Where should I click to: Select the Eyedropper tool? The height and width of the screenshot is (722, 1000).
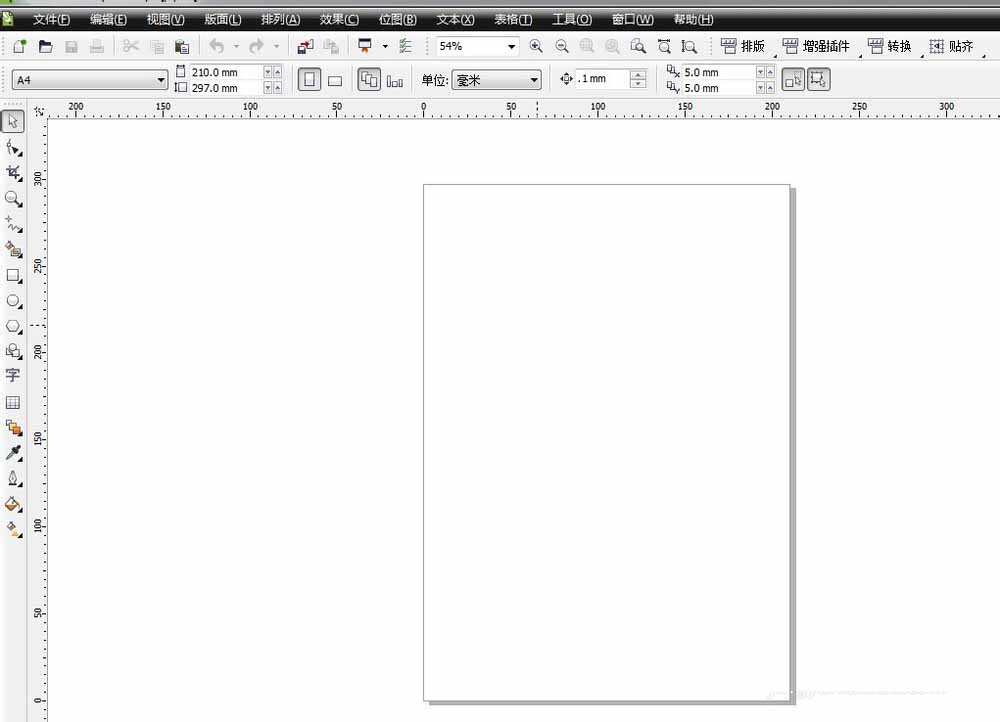tap(13, 453)
